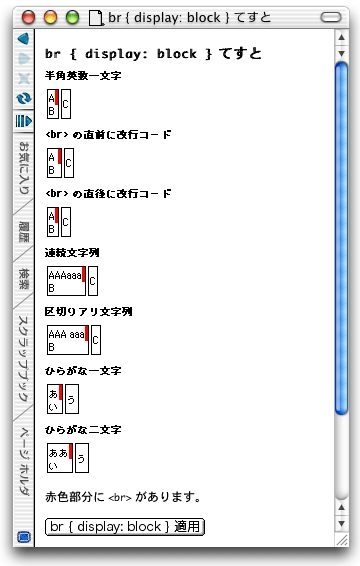Click the dimmed Forward arrow icon
Viewport: 360px width, 566px height.
pos(23,58)
